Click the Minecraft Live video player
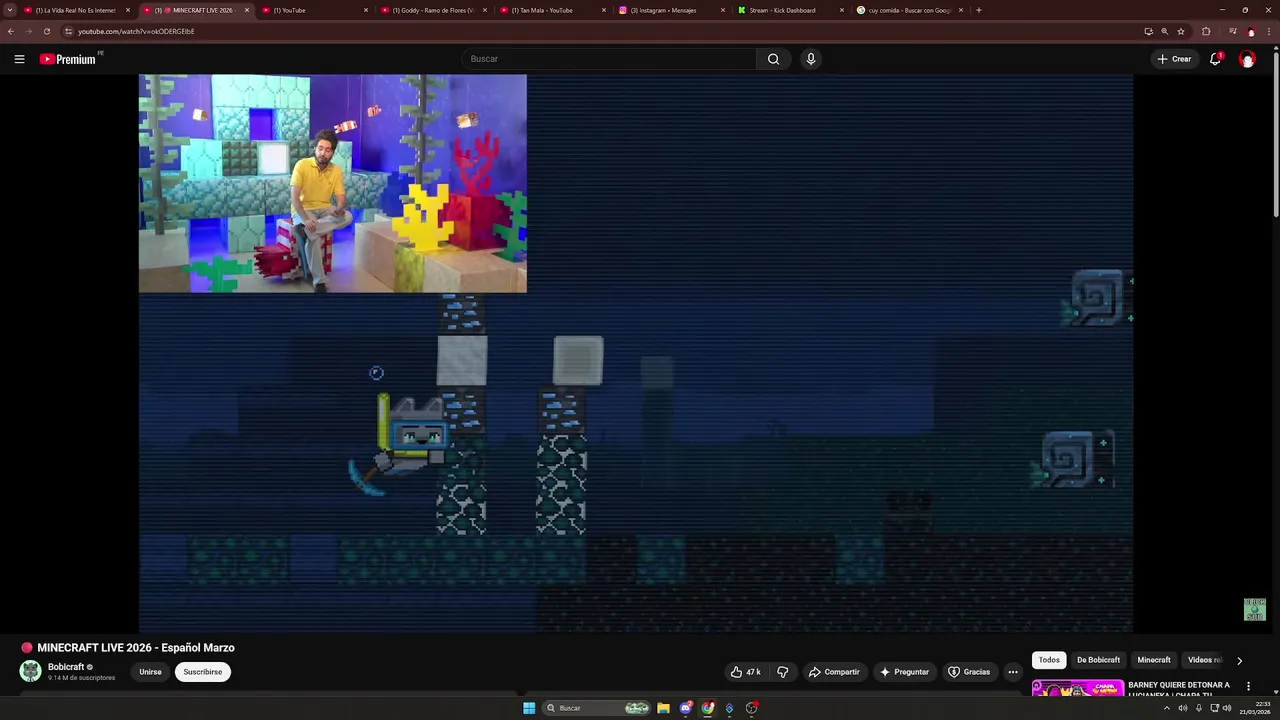The width and height of the screenshot is (1280, 720). (x=636, y=353)
